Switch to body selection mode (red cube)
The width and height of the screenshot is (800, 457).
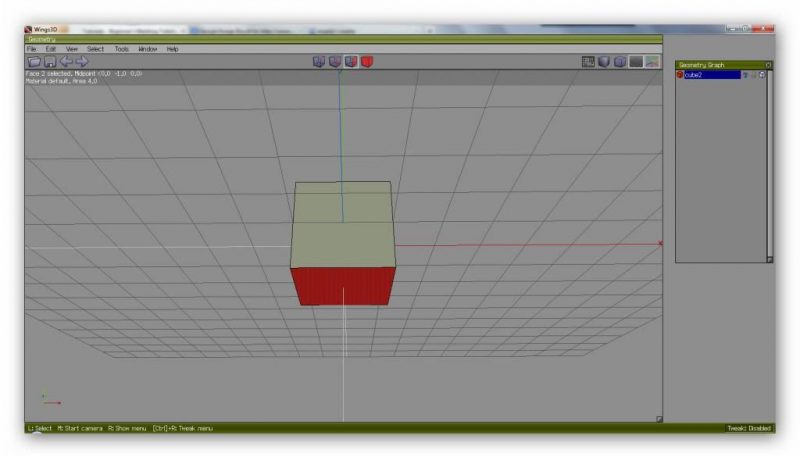[x=367, y=62]
